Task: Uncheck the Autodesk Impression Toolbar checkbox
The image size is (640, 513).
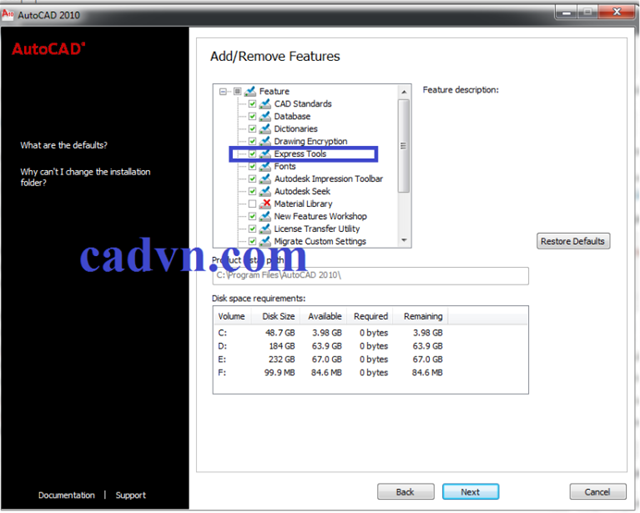Action: click(252, 179)
